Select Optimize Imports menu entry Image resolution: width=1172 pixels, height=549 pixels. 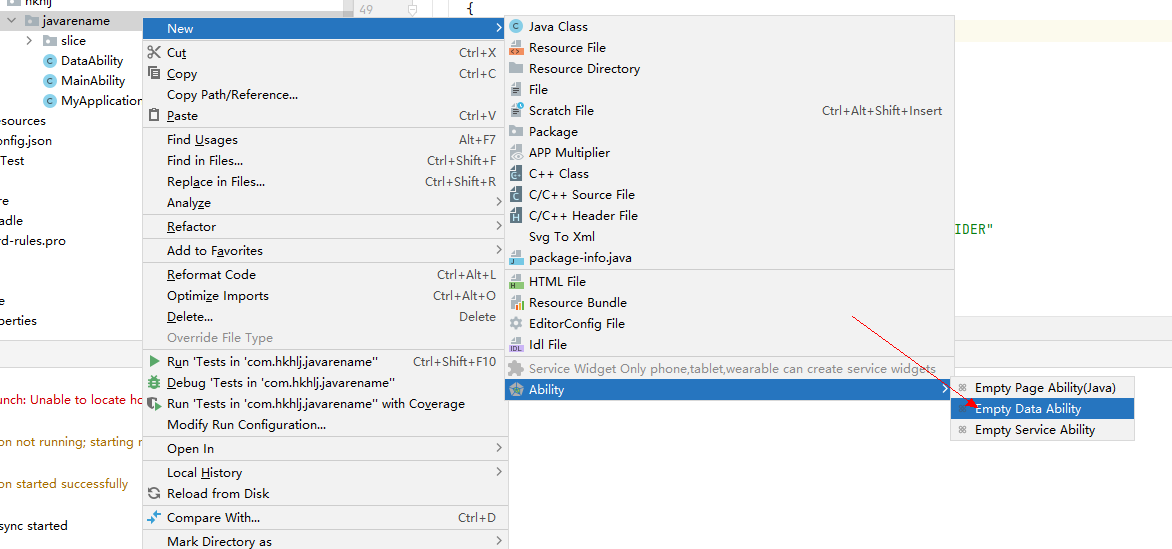pos(323,295)
